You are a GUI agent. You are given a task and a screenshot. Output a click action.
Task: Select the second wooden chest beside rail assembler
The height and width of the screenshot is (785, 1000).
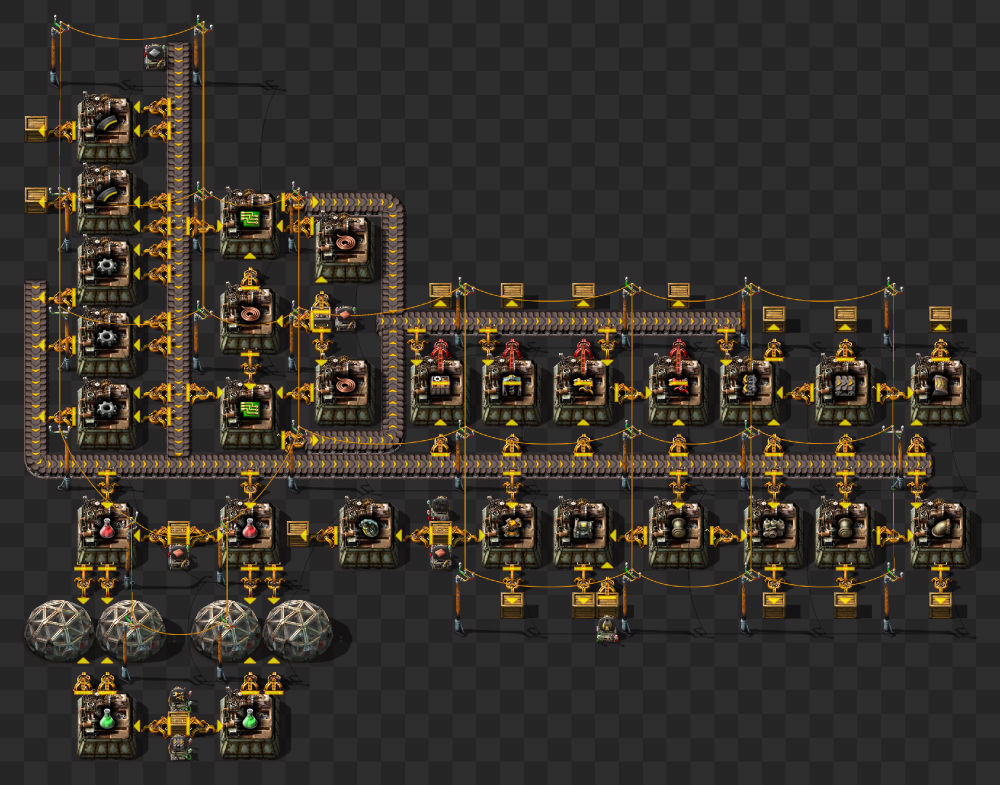click(36, 199)
